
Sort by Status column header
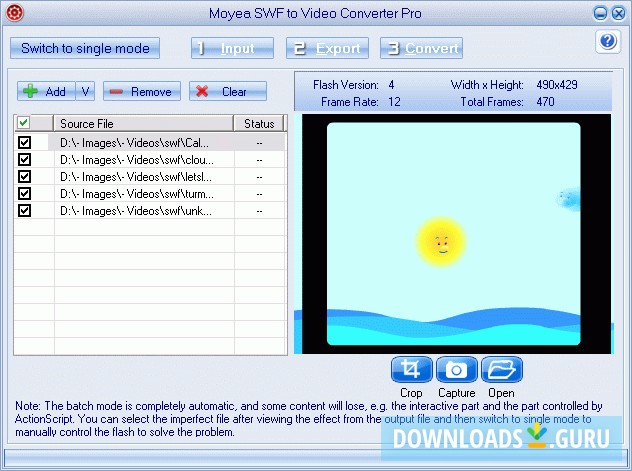(x=259, y=123)
